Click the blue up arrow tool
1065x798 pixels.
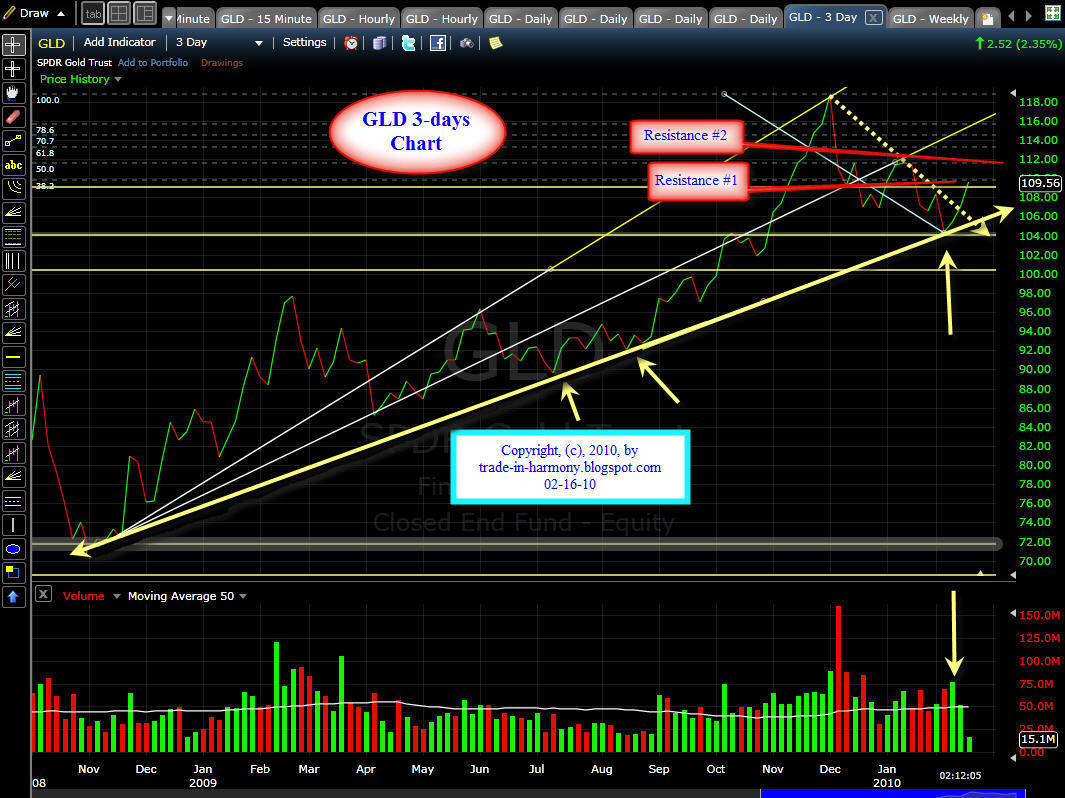(x=13, y=597)
